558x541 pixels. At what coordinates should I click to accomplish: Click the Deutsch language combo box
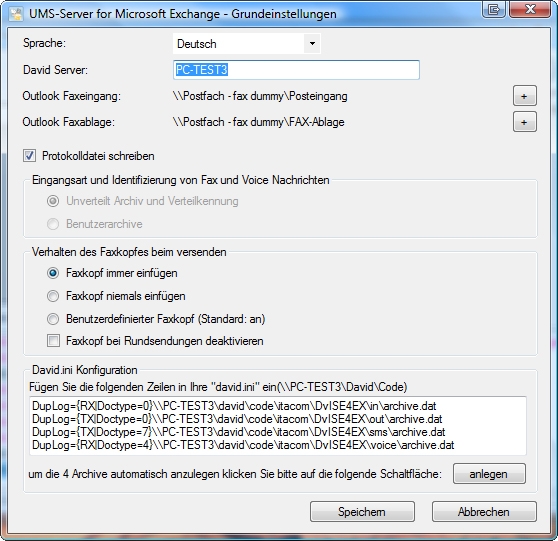point(247,44)
